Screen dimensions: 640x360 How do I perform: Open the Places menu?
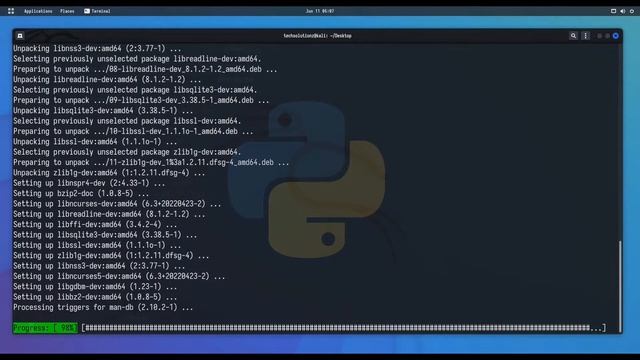tap(67, 11)
